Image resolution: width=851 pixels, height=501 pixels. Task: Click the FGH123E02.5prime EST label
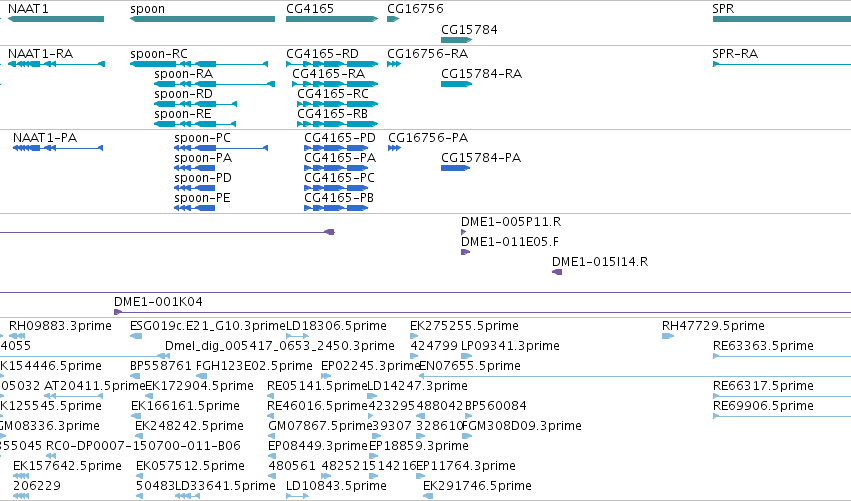[x=254, y=366]
